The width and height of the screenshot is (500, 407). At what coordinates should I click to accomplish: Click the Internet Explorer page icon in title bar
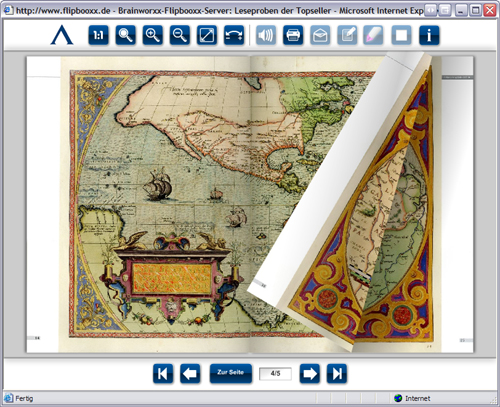pos(8,11)
